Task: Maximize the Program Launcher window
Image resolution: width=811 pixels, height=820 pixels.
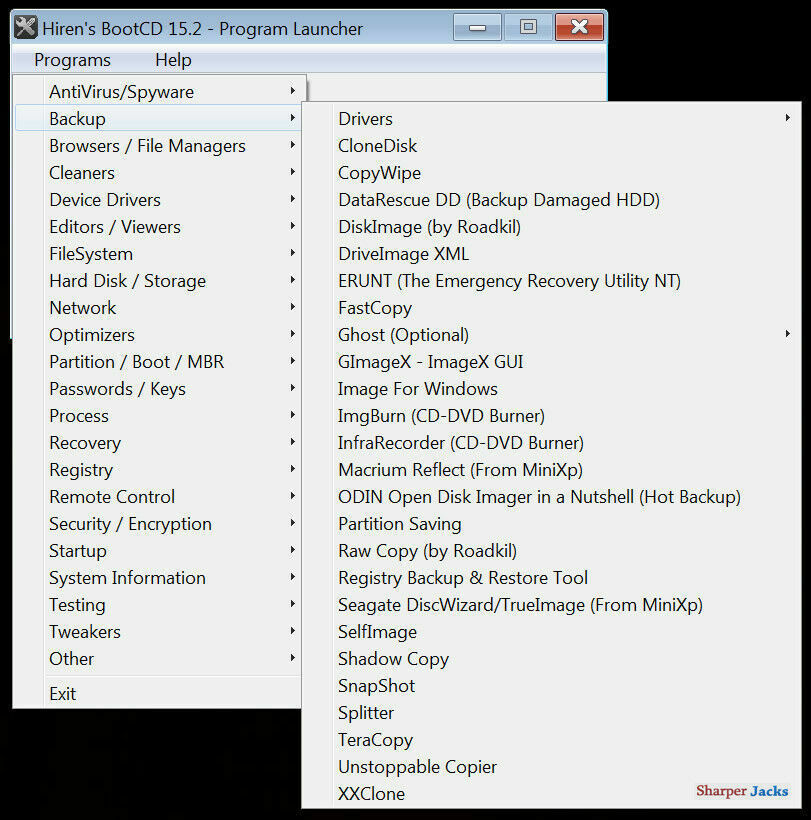Action: pos(528,27)
